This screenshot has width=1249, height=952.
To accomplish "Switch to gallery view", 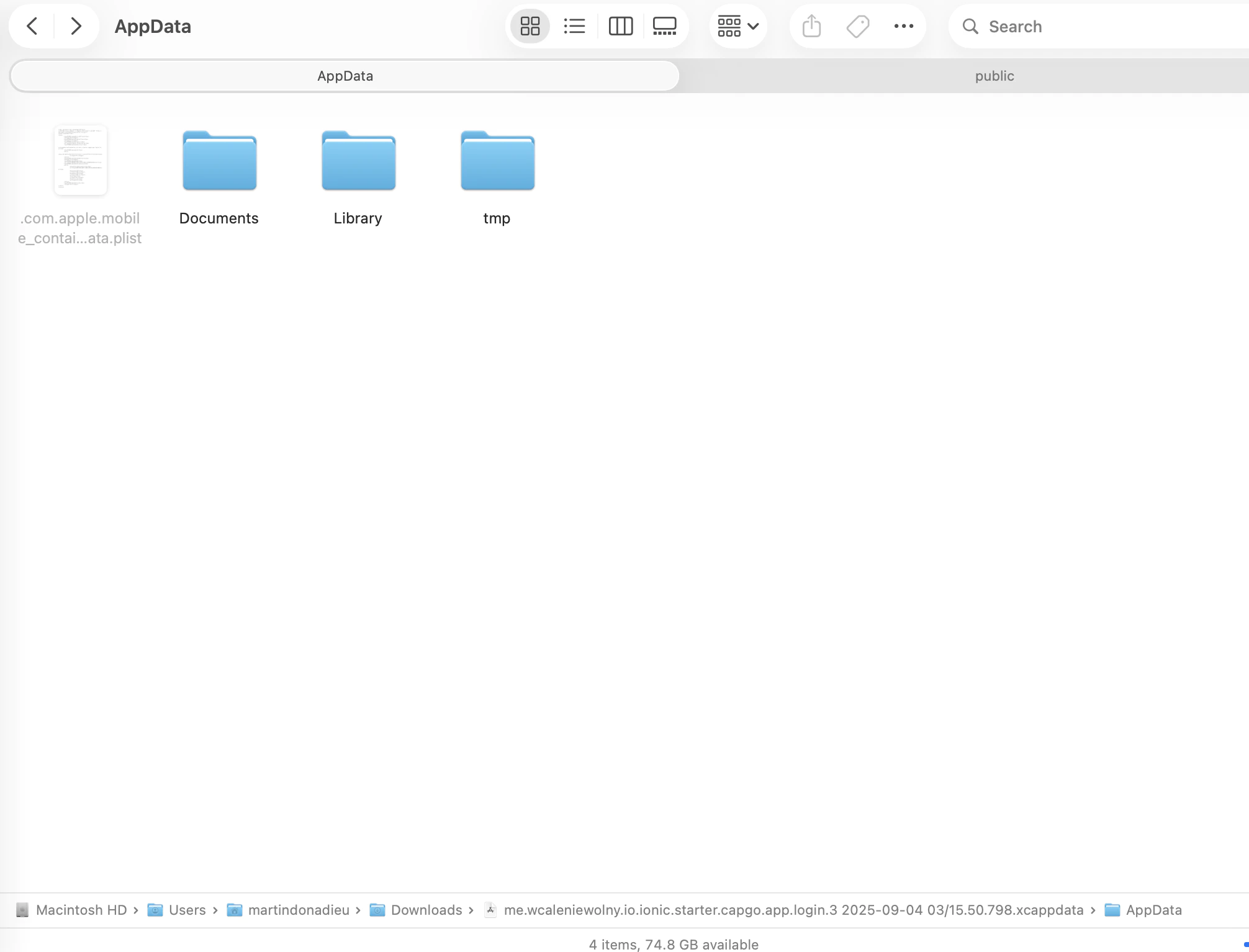I will pos(665,26).
